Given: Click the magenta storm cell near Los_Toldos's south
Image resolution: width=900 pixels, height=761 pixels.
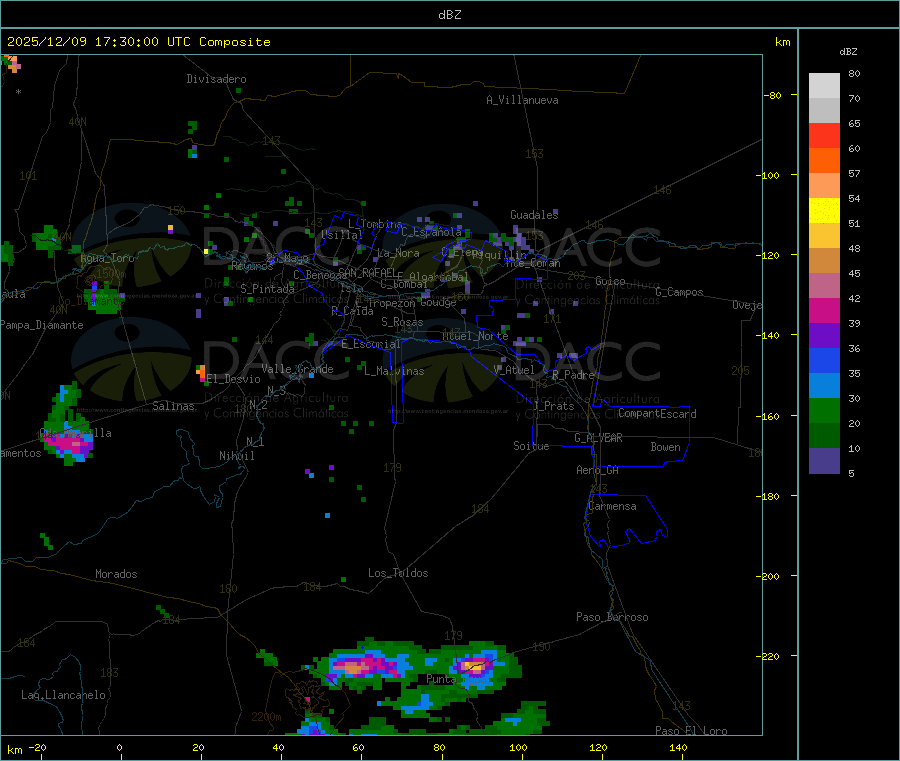Looking at the screenshot, I should click(363, 667).
